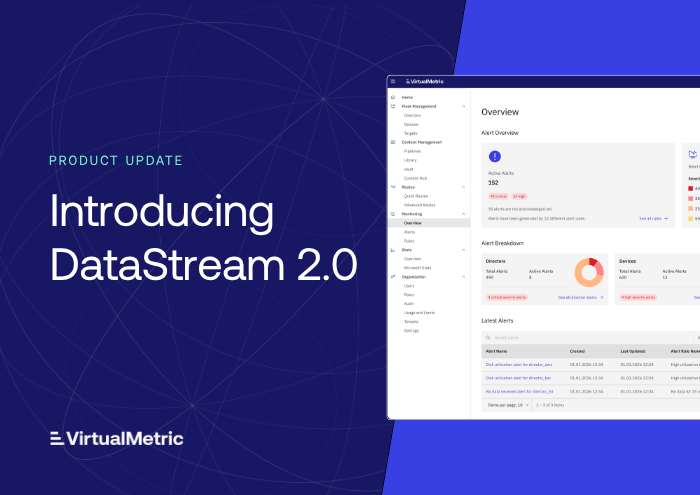Open the items per page dropdown
Image resolution: width=700 pixels, height=495 pixels.
click(x=508, y=405)
